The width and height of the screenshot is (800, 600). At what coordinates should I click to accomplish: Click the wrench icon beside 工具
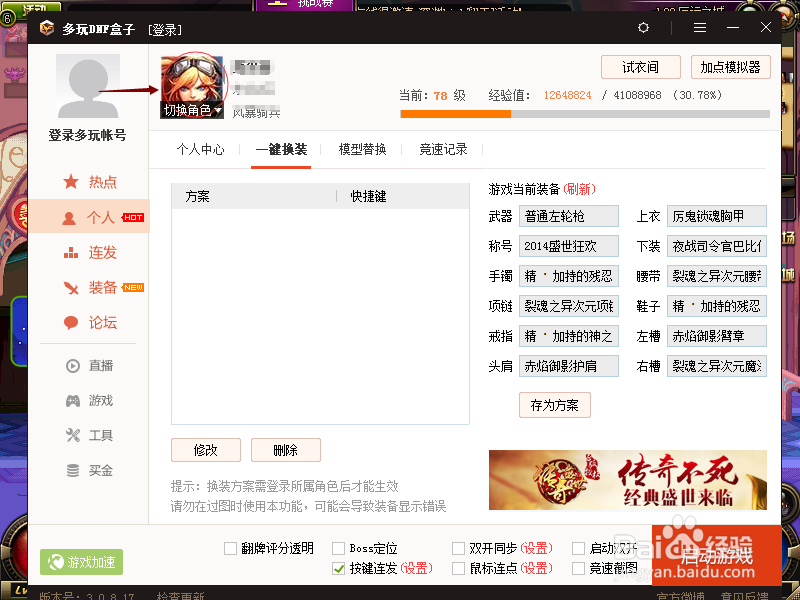pos(73,435)
